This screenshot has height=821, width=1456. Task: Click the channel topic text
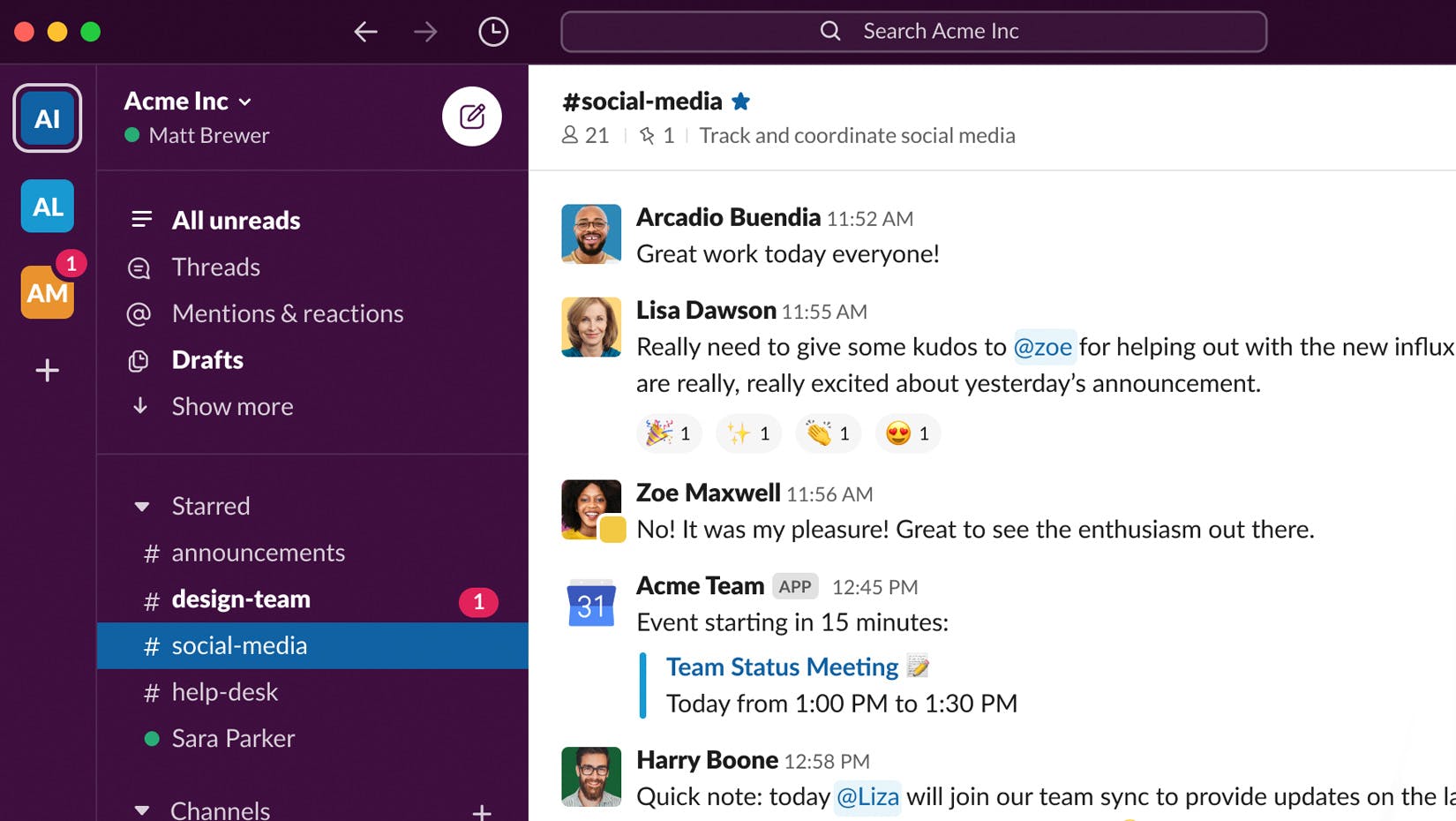(x=857, y=135)
